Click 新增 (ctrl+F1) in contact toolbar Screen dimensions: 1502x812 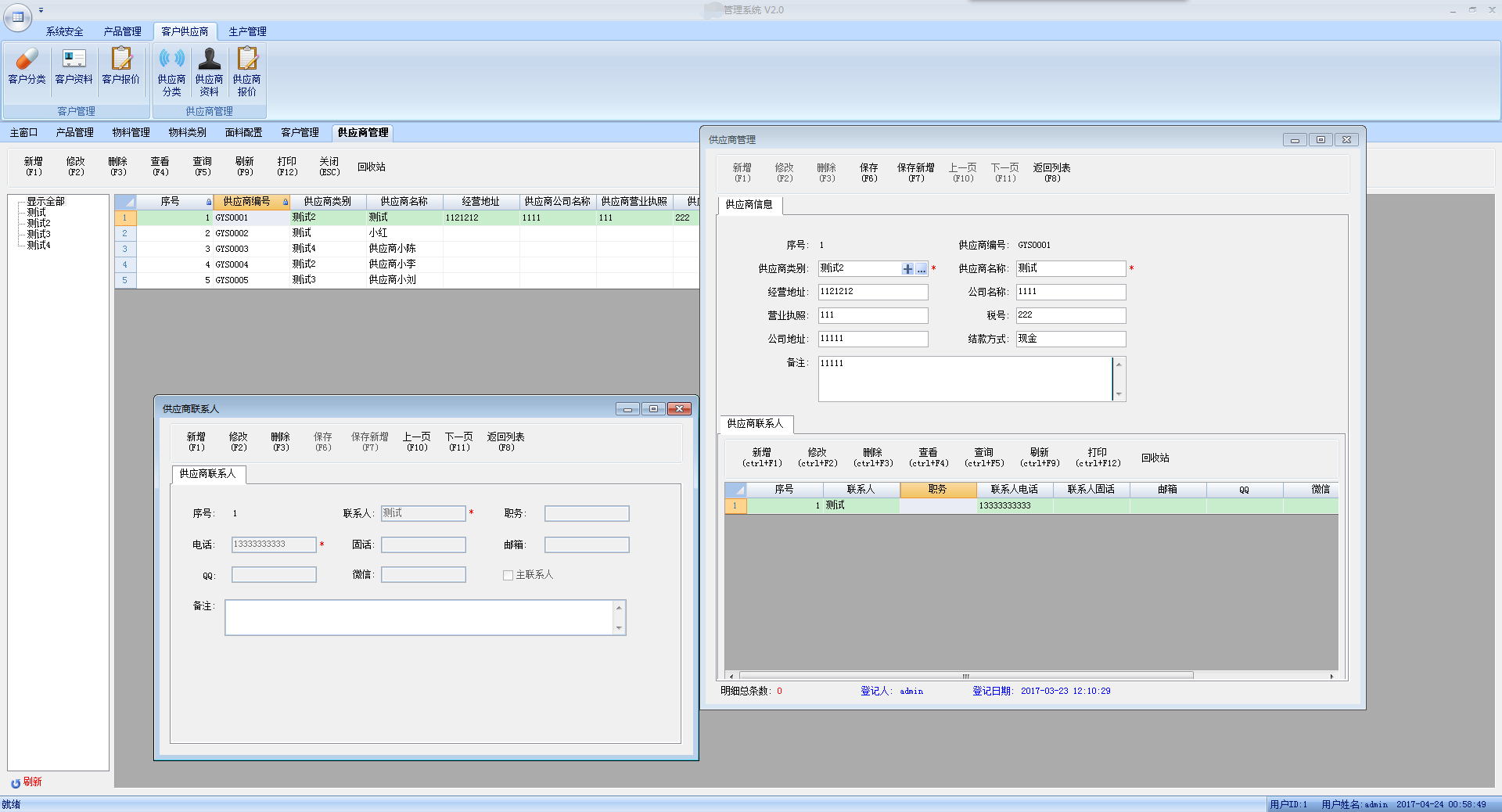(762, 458)
